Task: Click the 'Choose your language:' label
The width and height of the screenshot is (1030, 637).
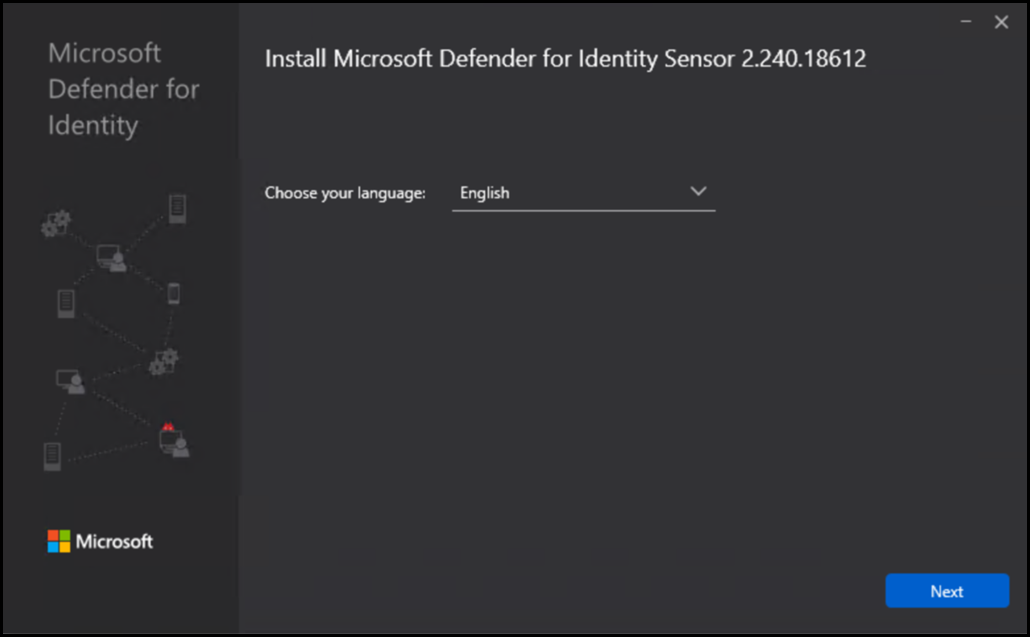Action: [x=345, y=193]
